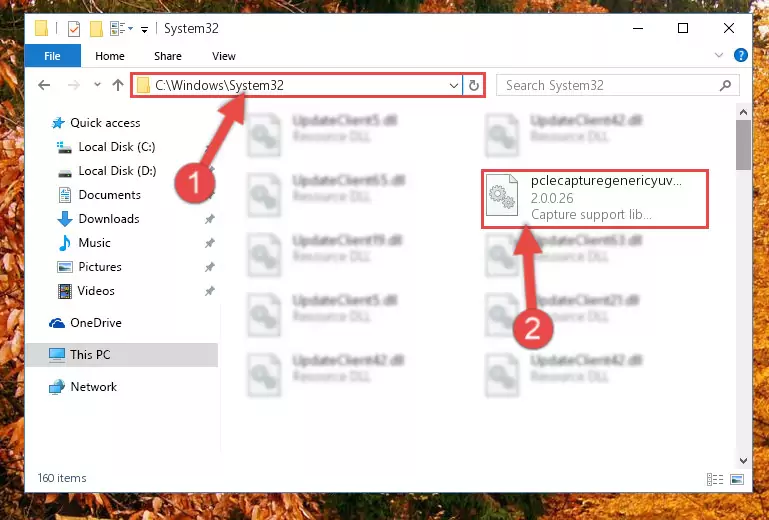Click the version text 2.0.0.26

552,198
